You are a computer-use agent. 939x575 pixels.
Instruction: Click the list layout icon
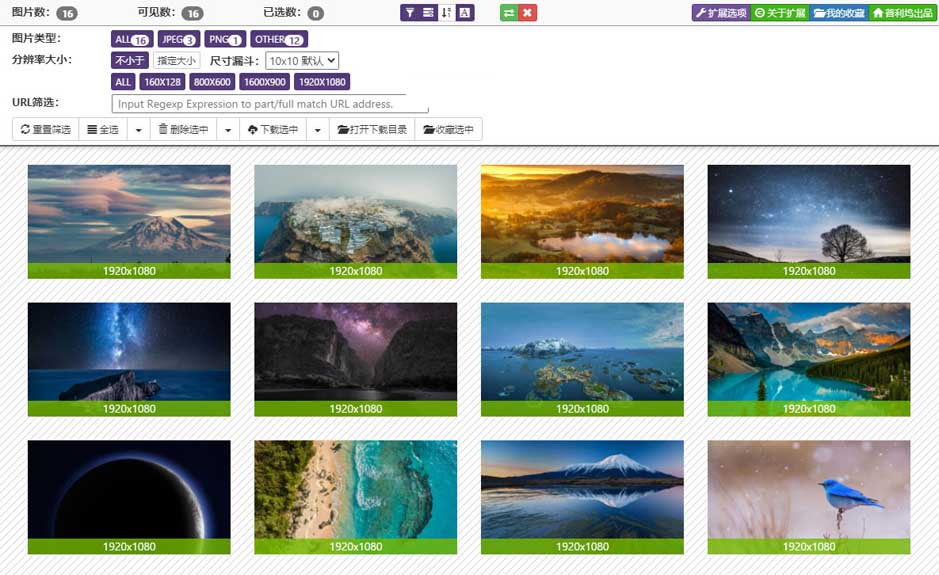(428, 13)
